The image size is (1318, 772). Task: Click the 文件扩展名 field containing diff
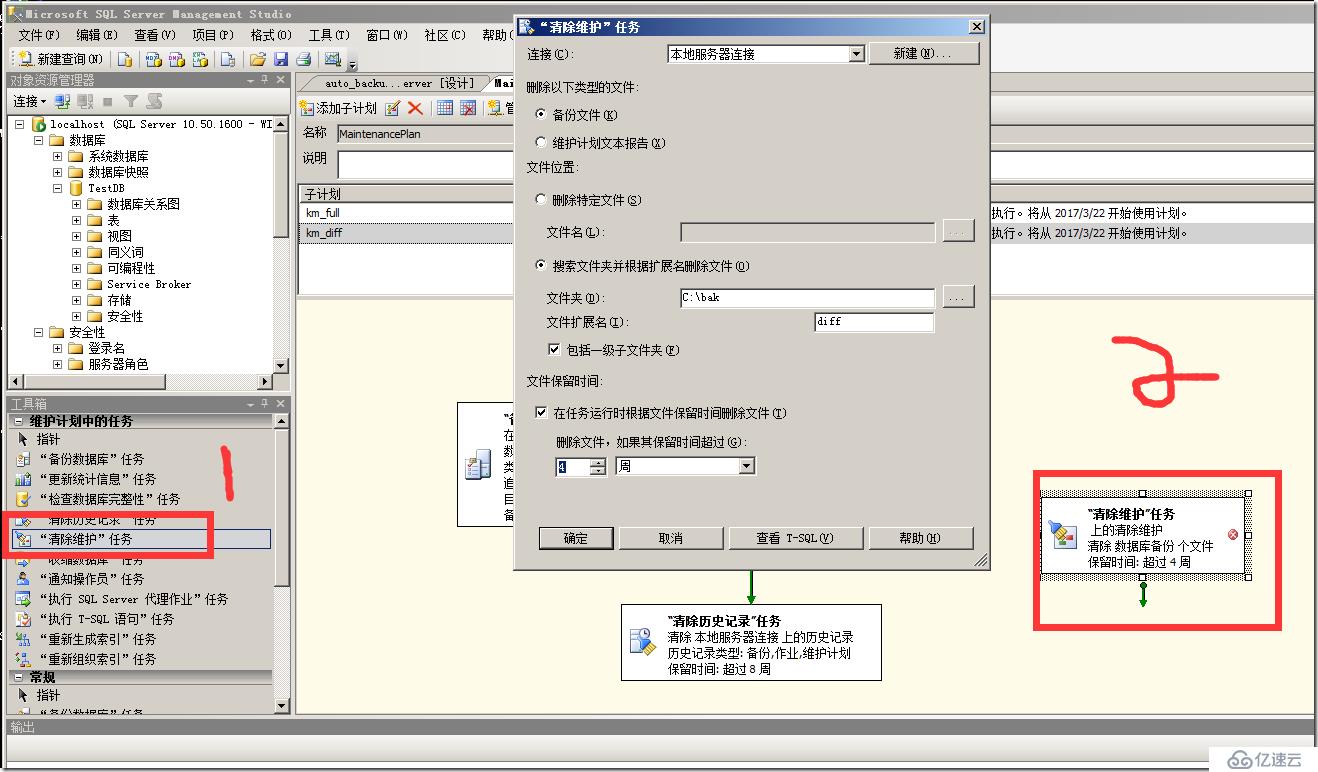pyautogui.click(x=874, y=322)
